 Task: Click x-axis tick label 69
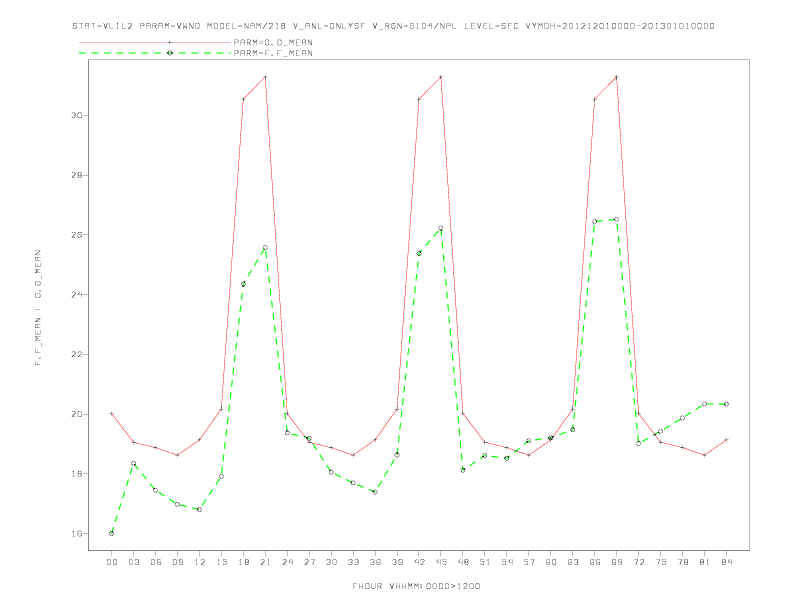click(617, 562)
